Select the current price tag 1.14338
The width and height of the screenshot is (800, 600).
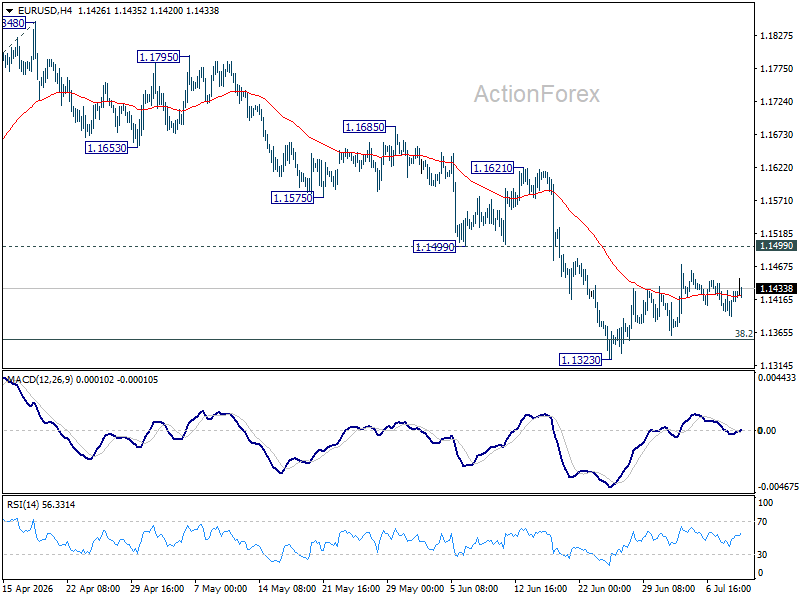pos(777,289)
